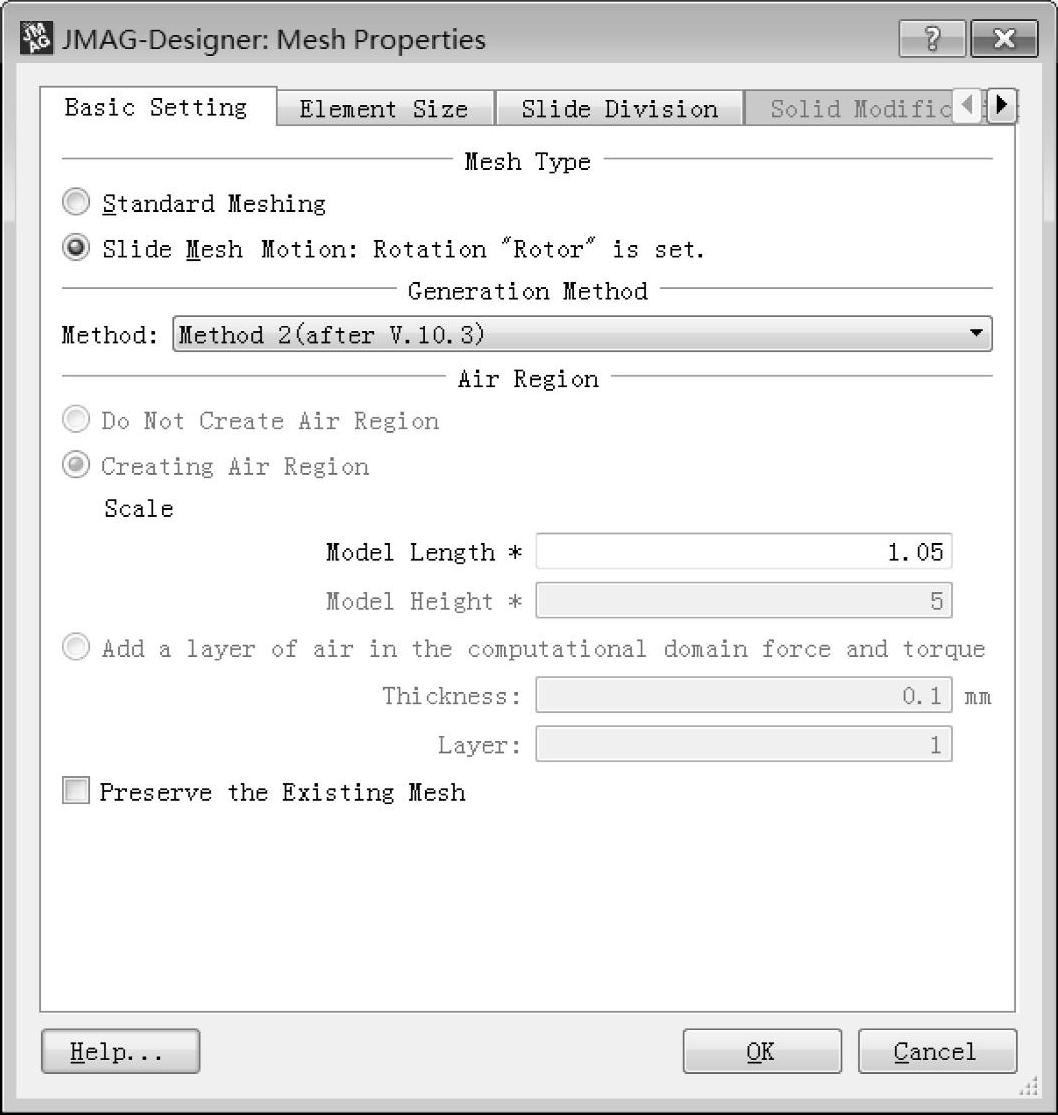Click the Scale label
Image resolution: width=1058 pixels, height=1115 pixels.
pyautogui.click(x=139, y=508)
